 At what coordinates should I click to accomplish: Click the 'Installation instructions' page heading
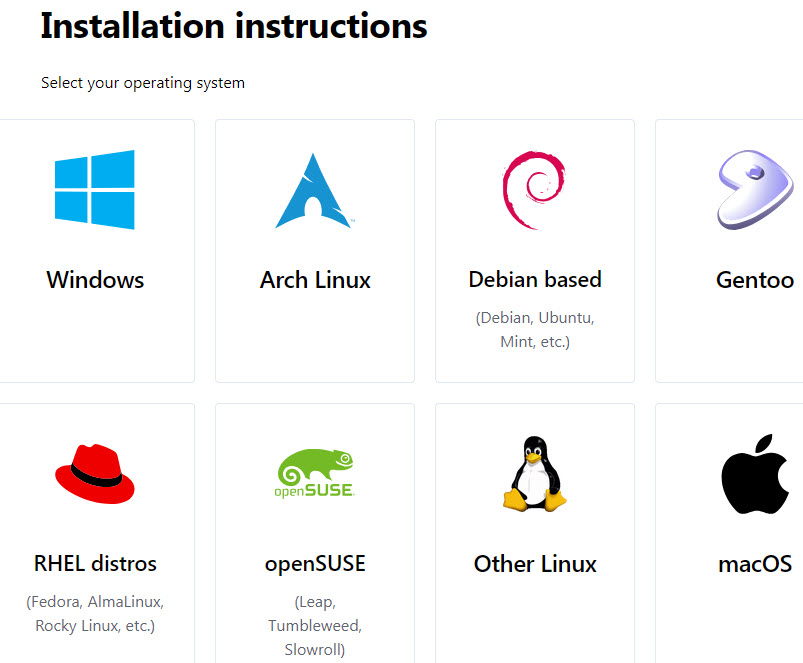point(234,26)
